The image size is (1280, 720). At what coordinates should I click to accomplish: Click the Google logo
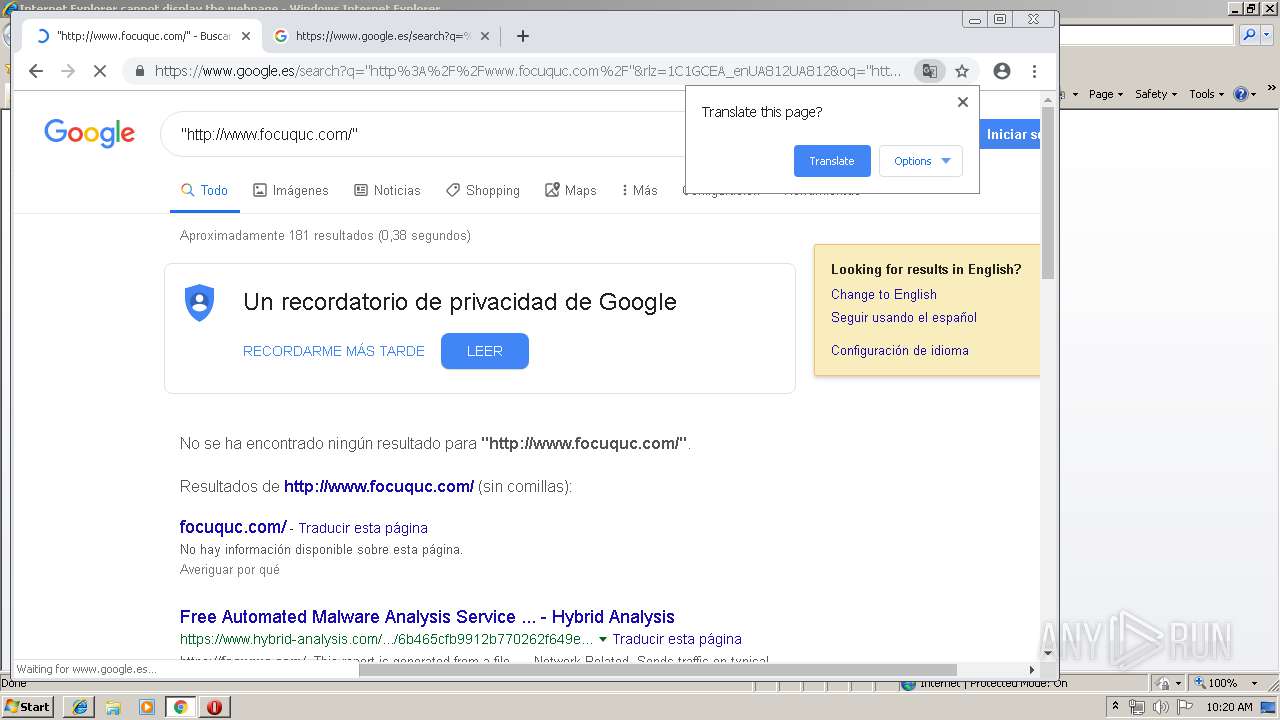(89, 133)
